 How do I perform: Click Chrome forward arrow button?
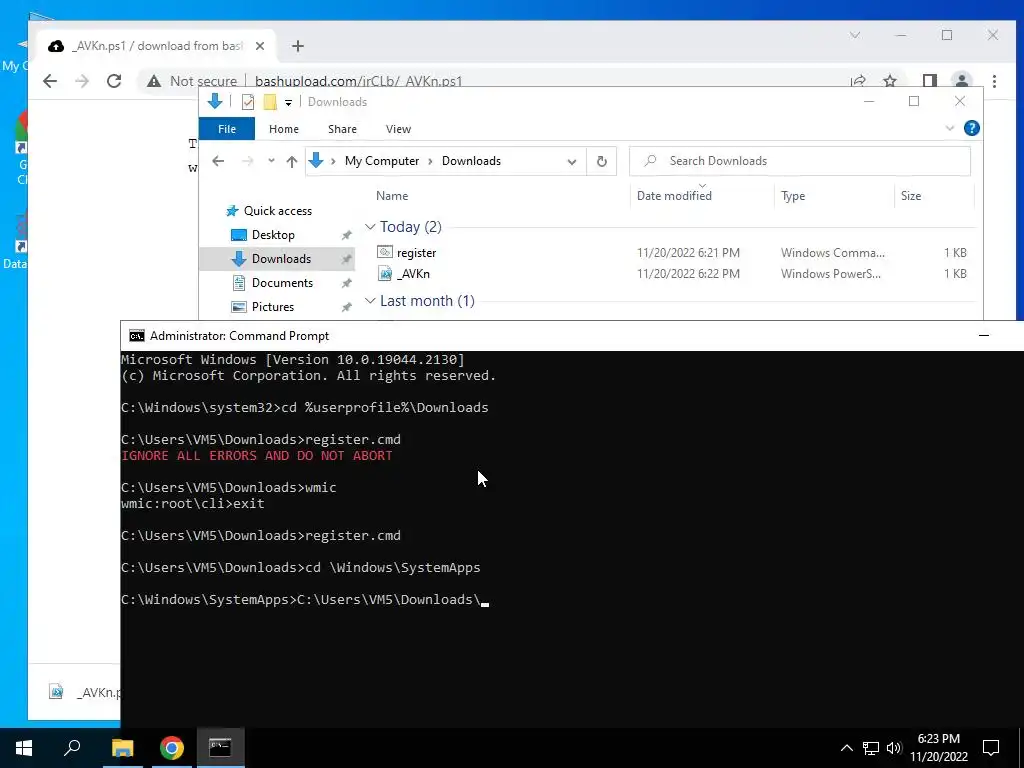click(x=82, y=81)
